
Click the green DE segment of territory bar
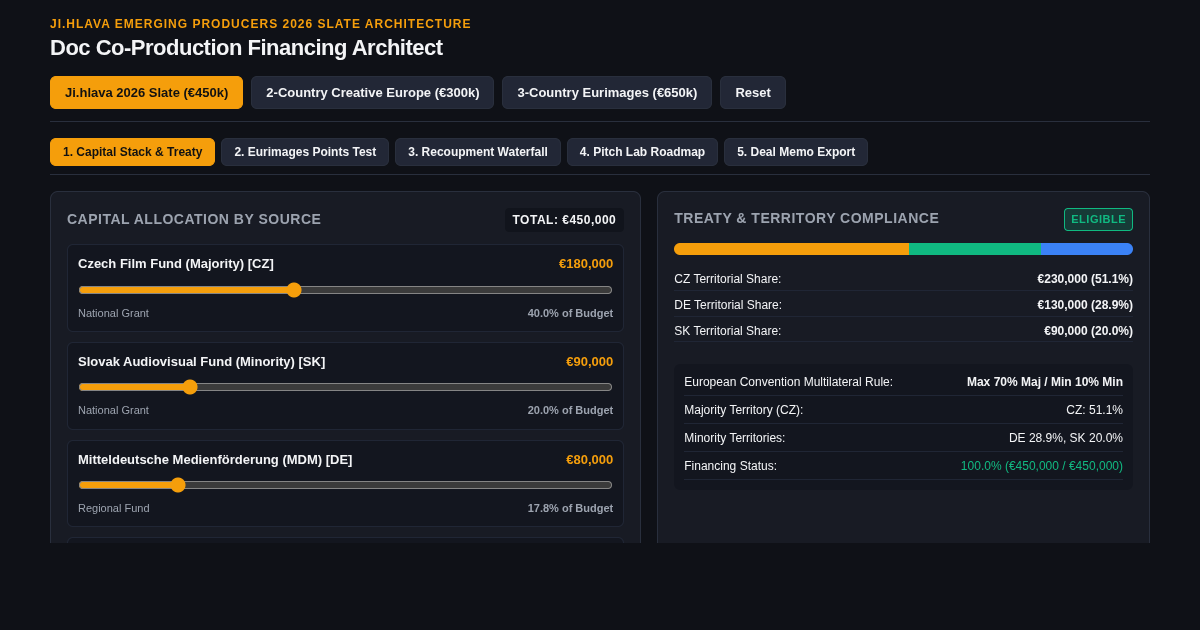pos(975,249)
